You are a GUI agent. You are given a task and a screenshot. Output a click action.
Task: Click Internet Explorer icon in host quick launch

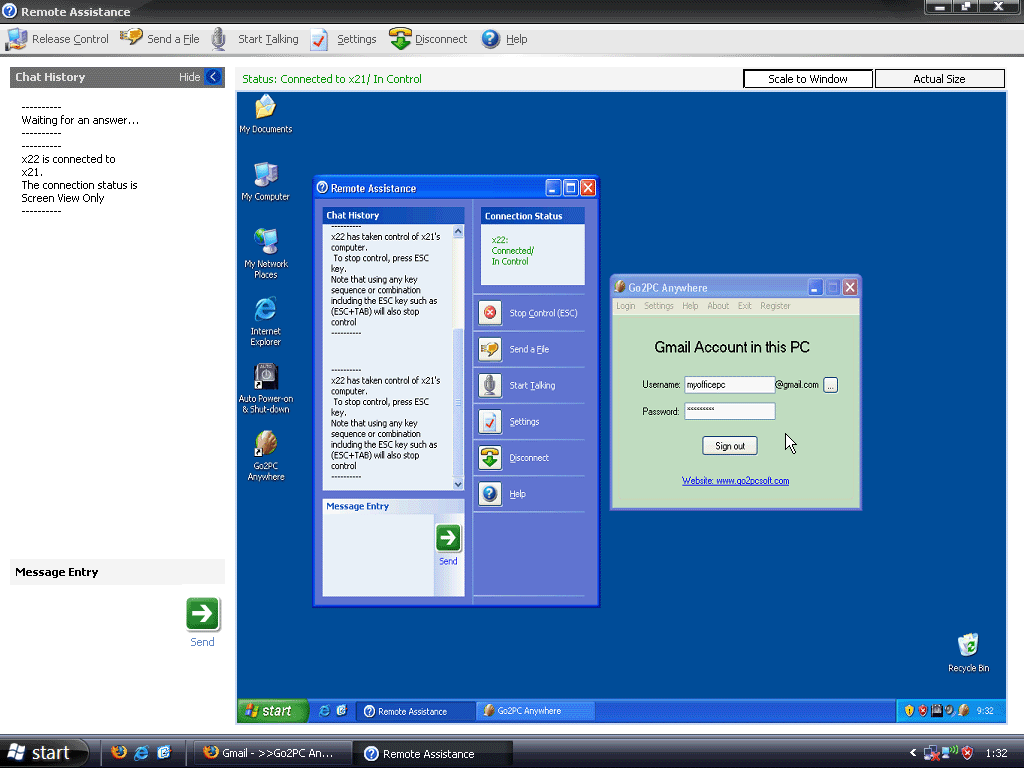click(141, 752)
